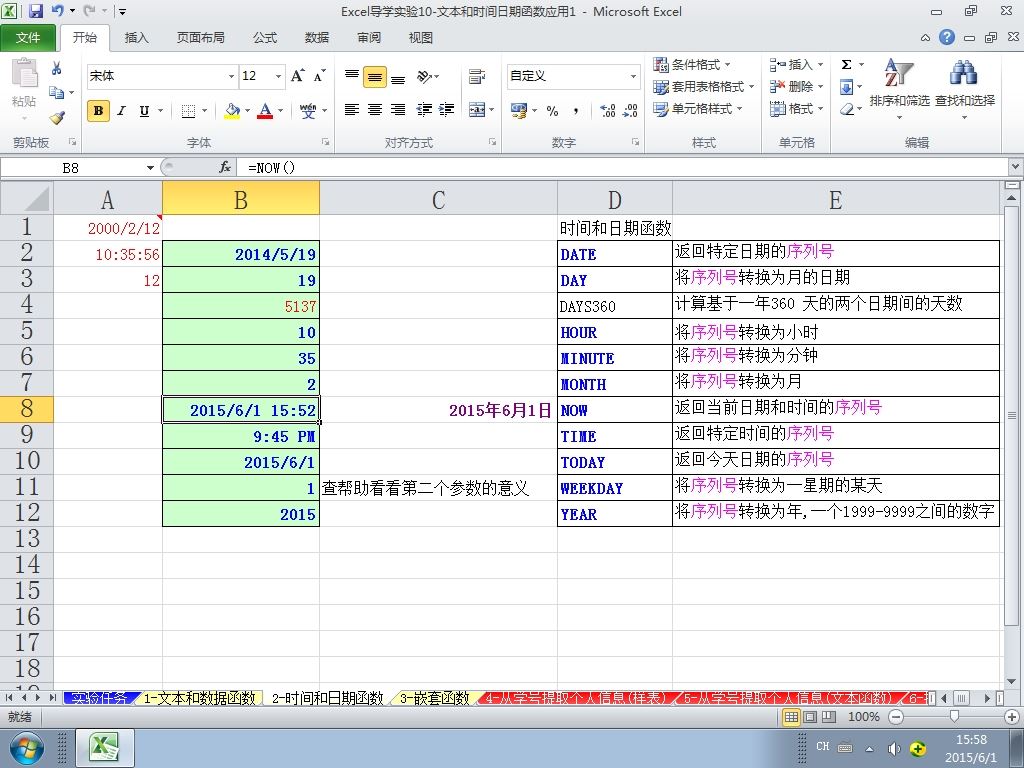Decrease indent icon
Viewport: 1024px width, 768px height.
[x=424, y=110]
